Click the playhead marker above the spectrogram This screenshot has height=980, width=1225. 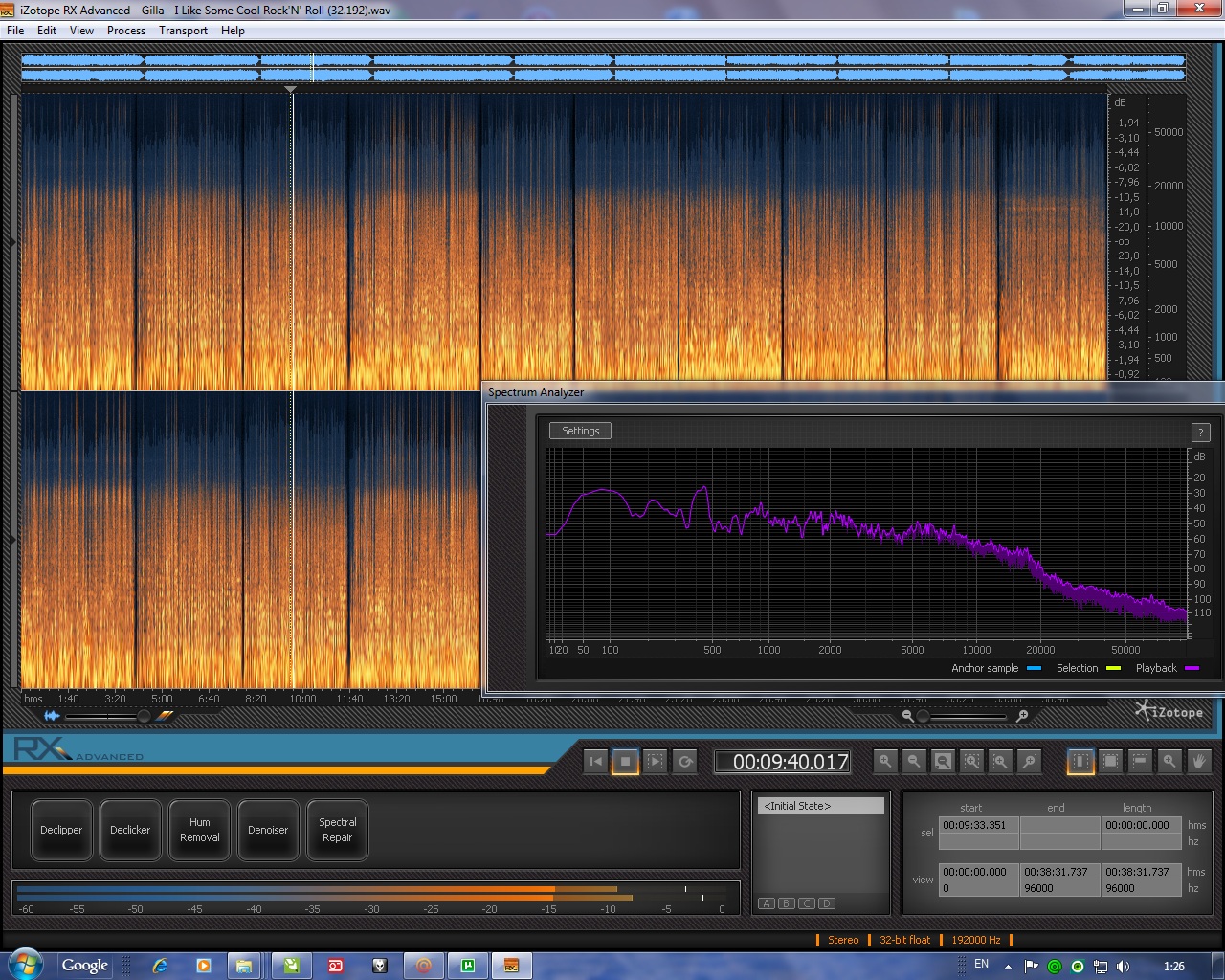[291, 89]
